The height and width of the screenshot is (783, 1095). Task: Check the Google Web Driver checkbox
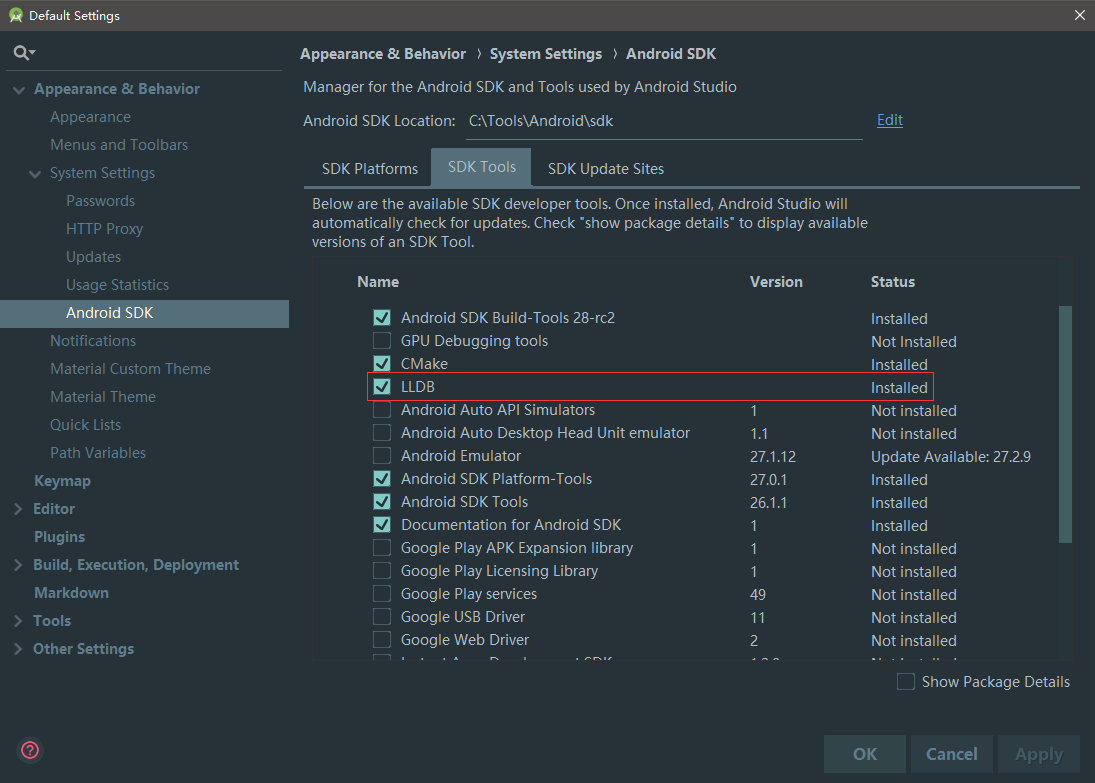coord(382,640)
